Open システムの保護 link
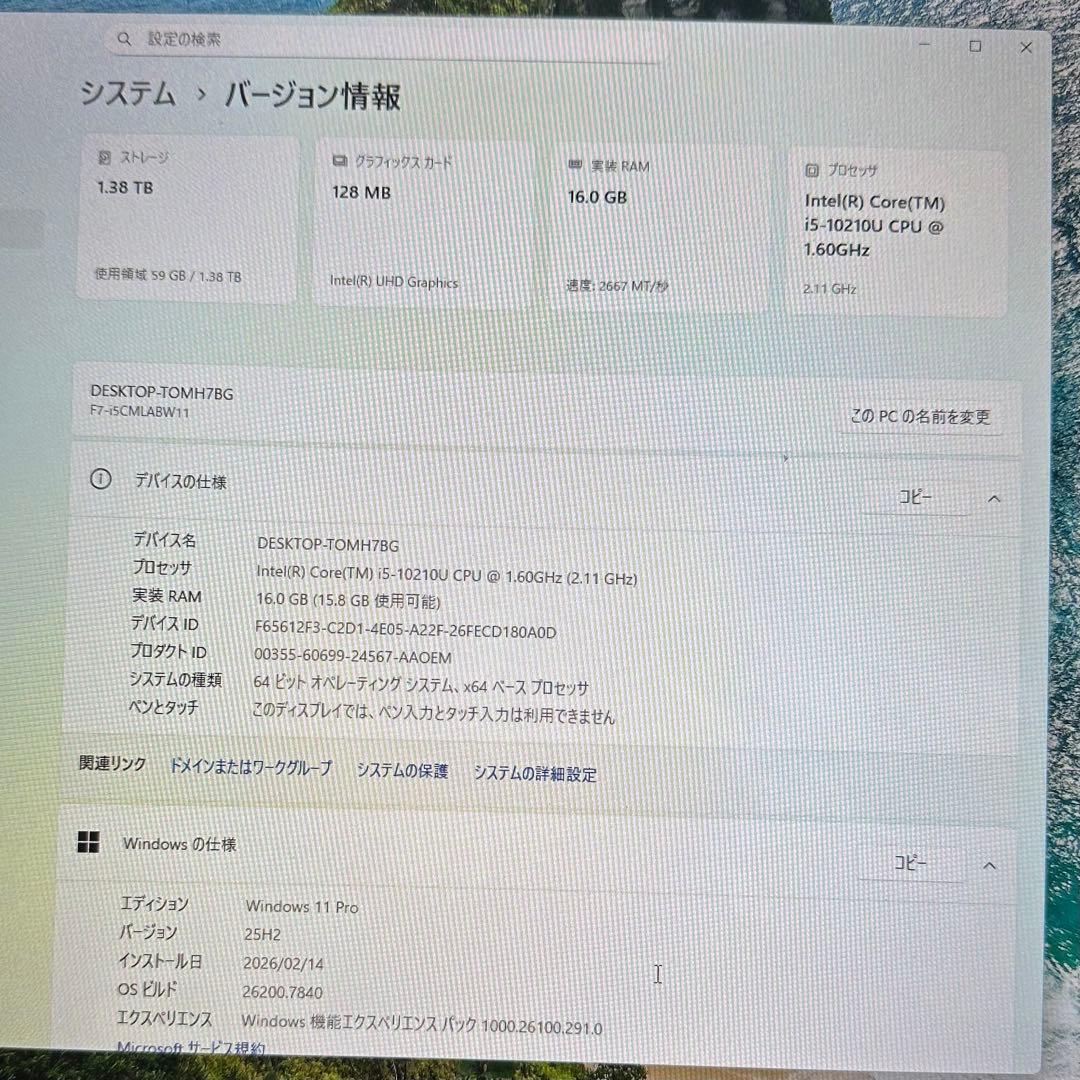Screen dimensions: 1080x1080 pos(402,770)
